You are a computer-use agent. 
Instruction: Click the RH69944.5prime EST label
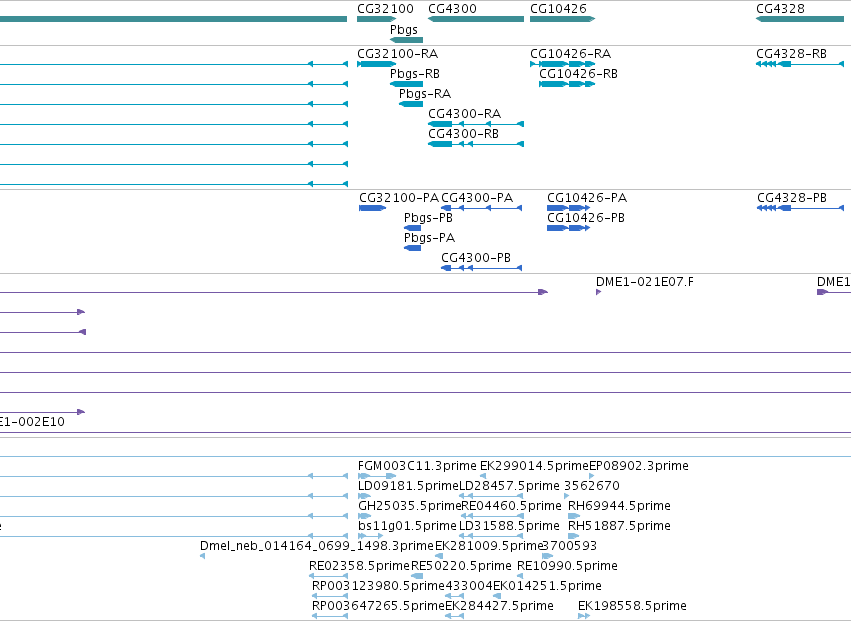point(619,506)
